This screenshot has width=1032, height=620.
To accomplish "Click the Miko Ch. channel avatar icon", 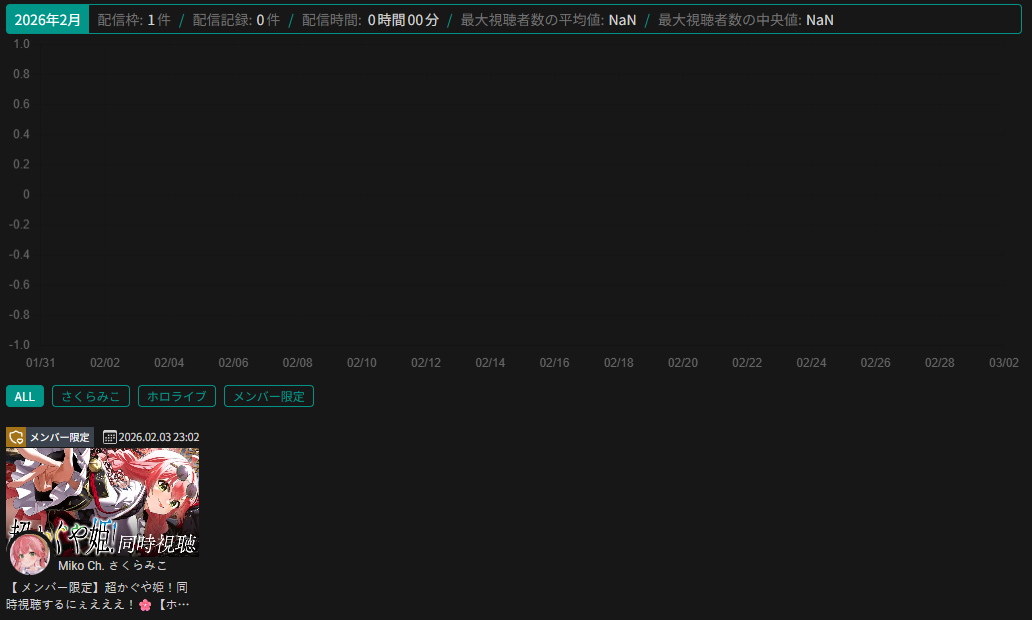I will (30, 555).
